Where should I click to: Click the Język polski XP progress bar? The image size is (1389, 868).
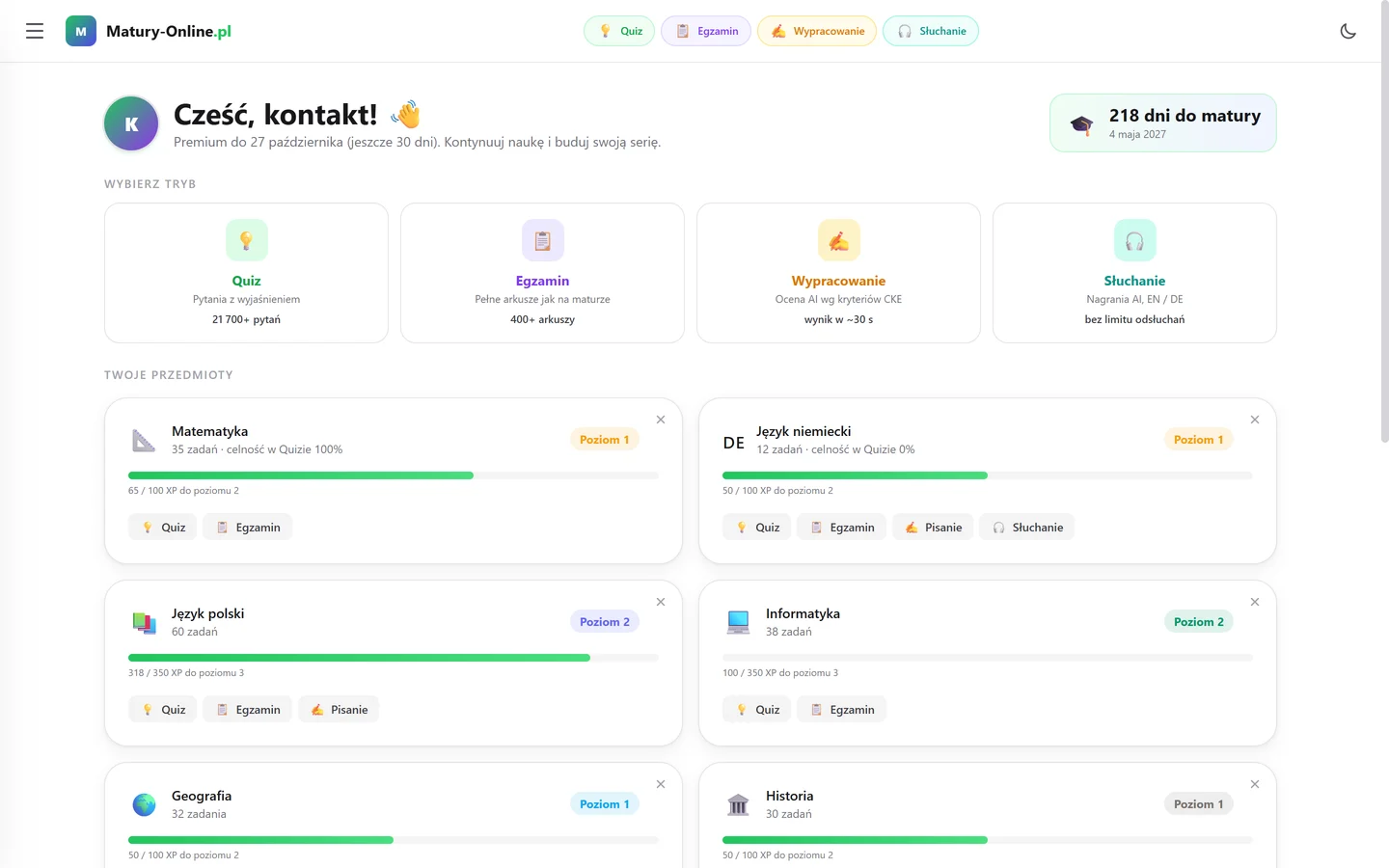pyautogui.click(x=394, y=658)
